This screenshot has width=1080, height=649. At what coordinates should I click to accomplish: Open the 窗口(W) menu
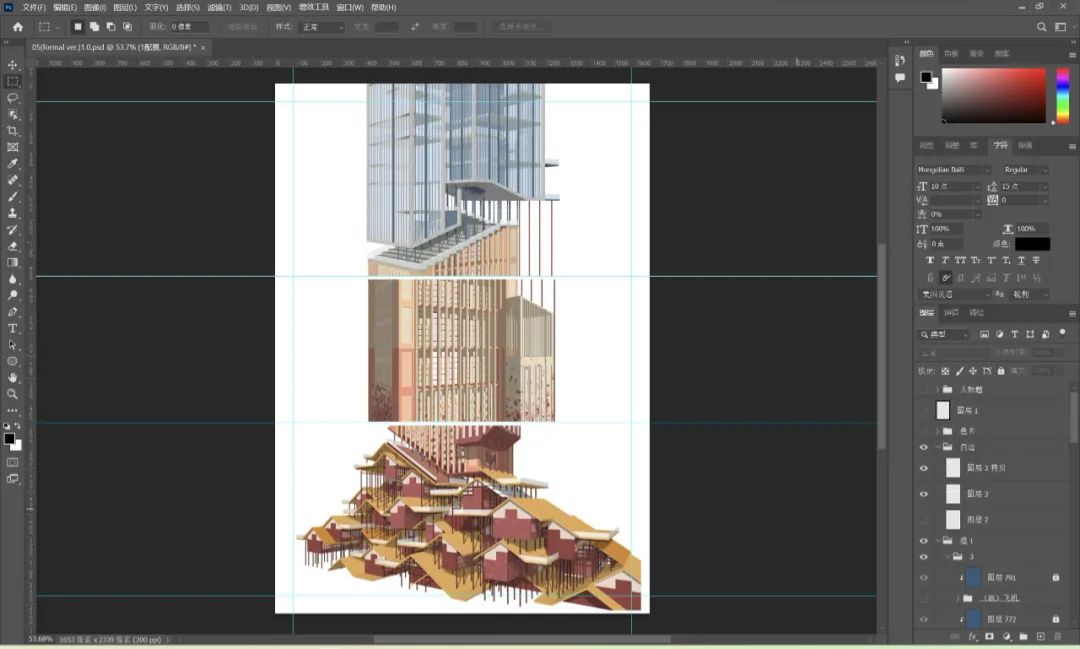pyautogui.click(x=350, y=8)
